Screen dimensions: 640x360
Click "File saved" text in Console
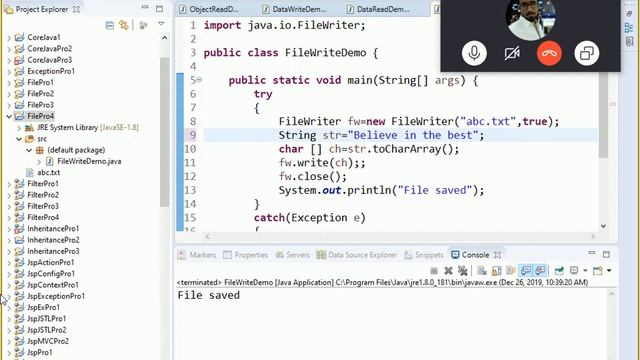[209, 295]
